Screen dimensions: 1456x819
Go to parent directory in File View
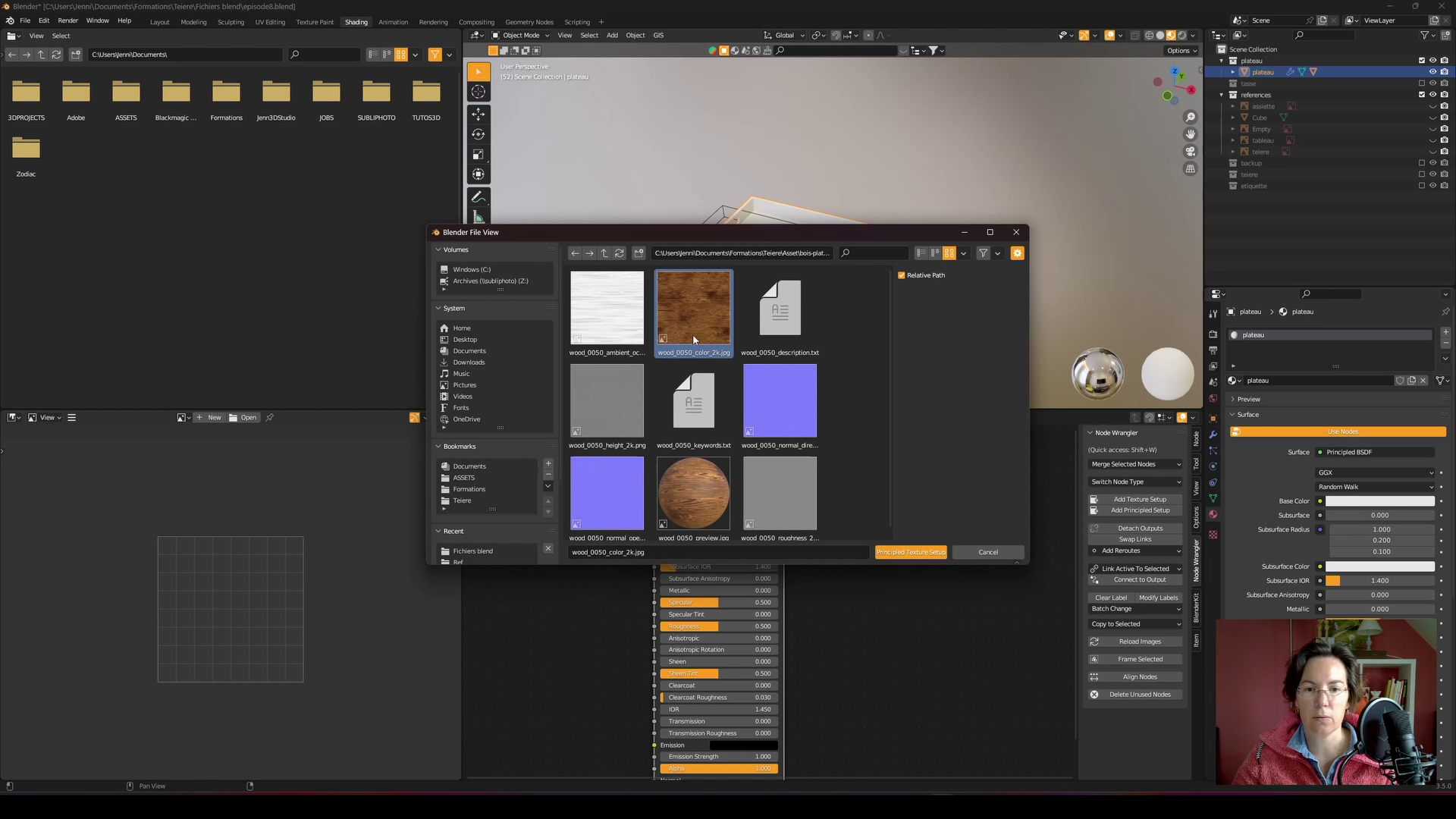(604, 253)
